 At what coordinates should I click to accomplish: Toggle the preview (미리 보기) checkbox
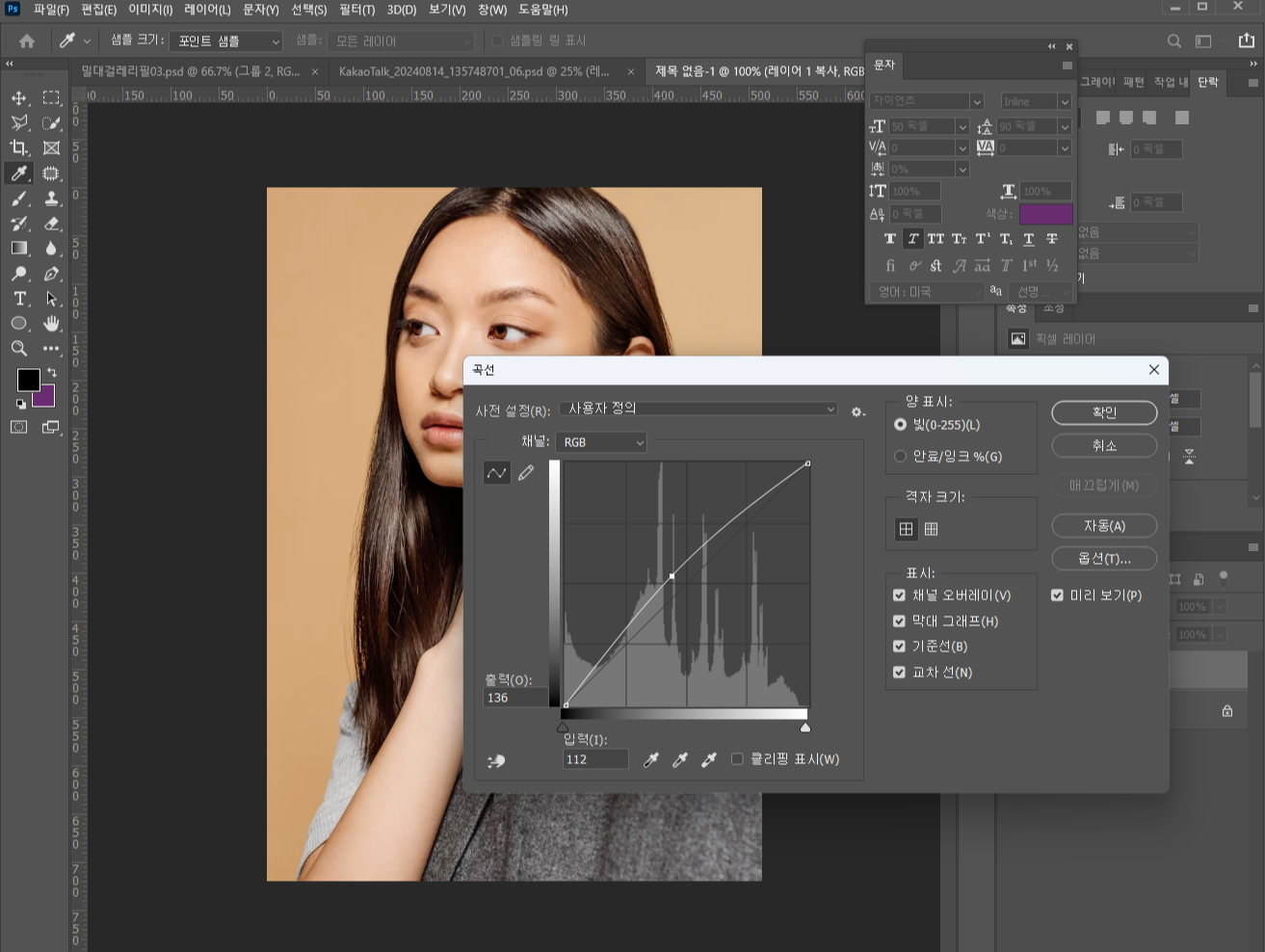(x=1057, y=595)
